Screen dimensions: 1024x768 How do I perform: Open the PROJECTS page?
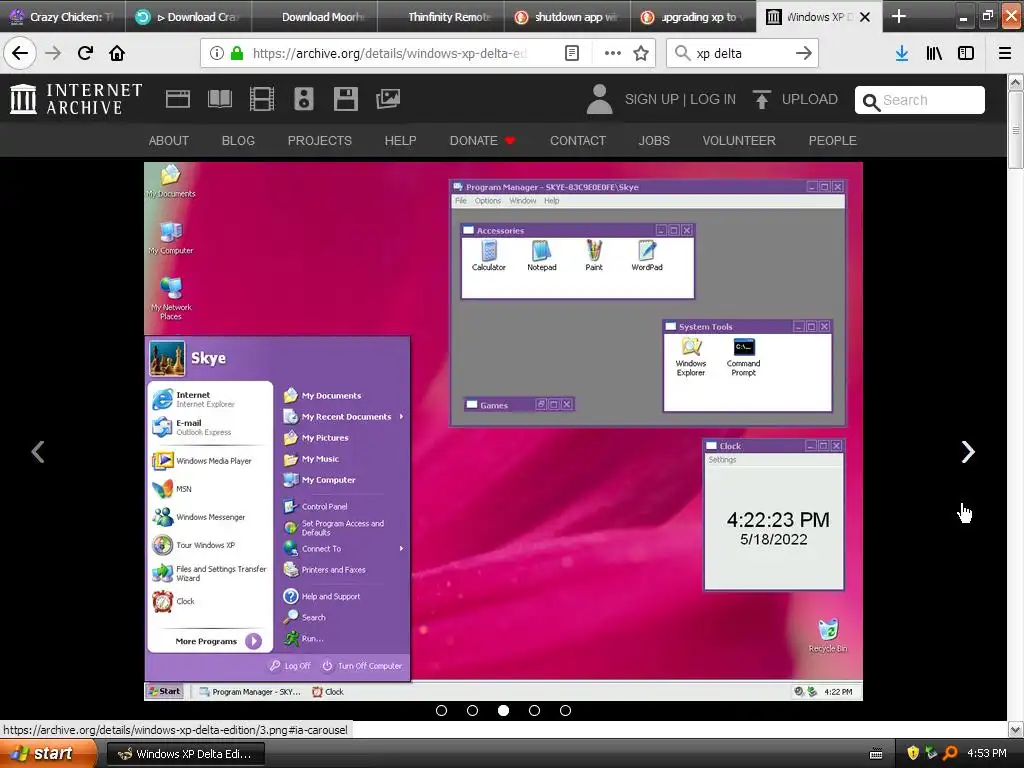click(320, 140)
